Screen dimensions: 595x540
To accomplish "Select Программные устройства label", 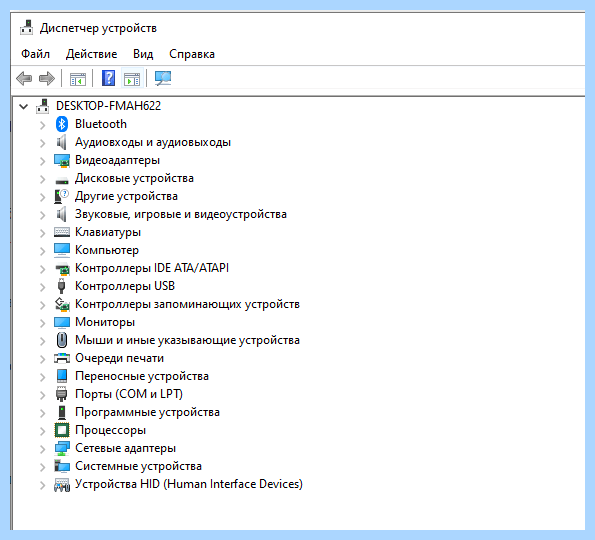I will coord(147,412).
